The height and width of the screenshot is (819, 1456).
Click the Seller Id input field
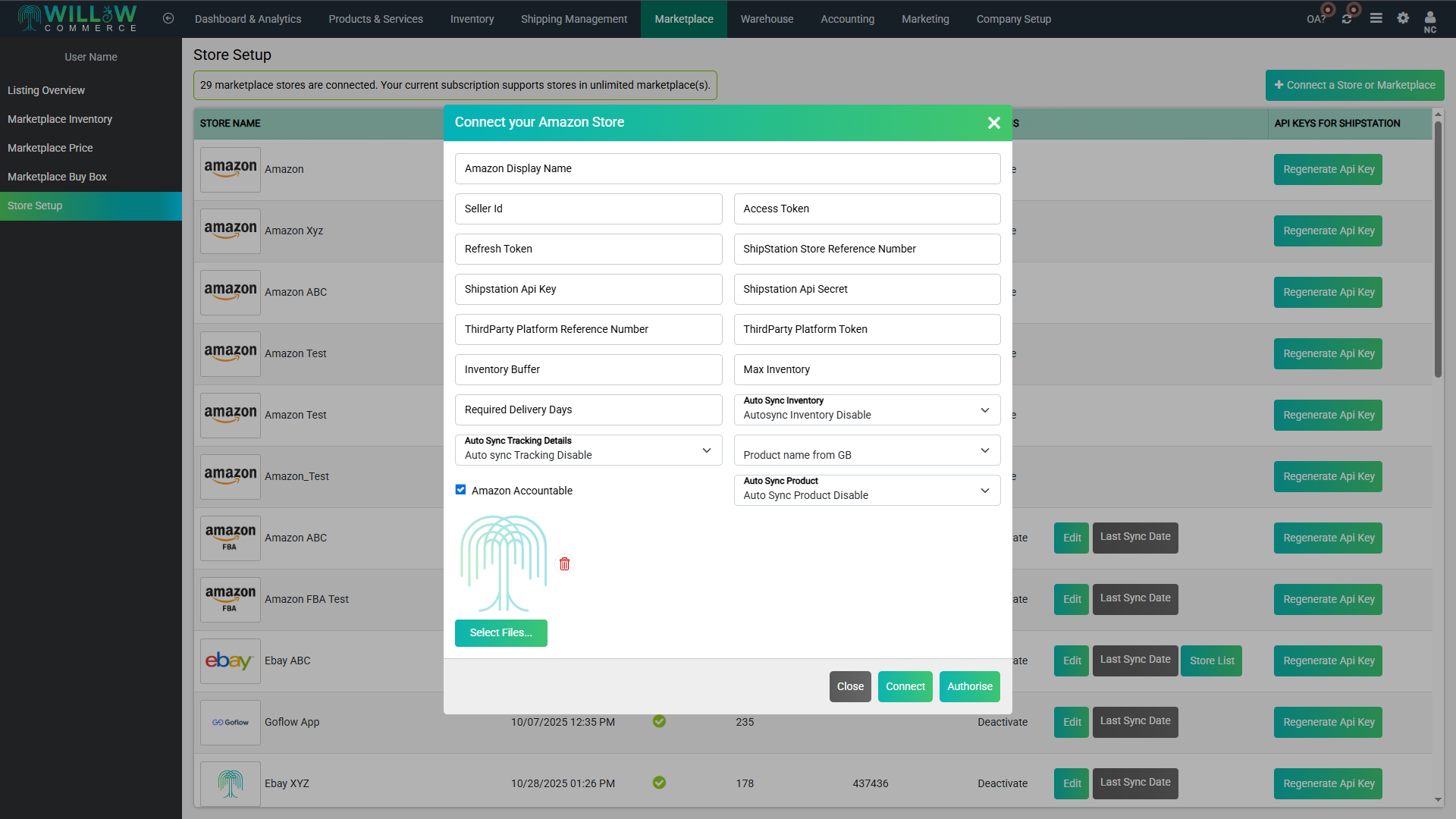click(588, 209)
